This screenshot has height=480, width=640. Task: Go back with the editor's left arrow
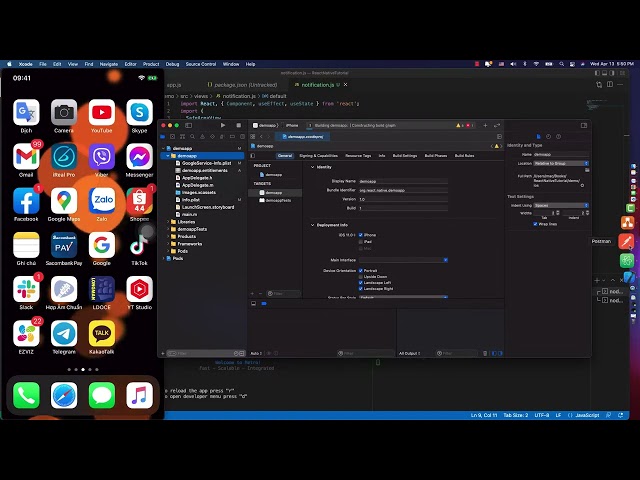tap(262, 136)
